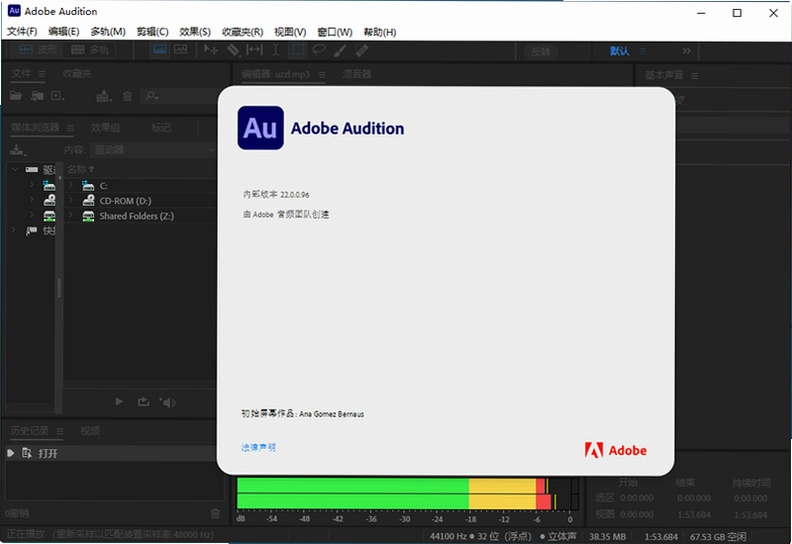This screenshot has width=792, height=544.
Task: Switch to the 混音器 tab
Action: (357, 74)
